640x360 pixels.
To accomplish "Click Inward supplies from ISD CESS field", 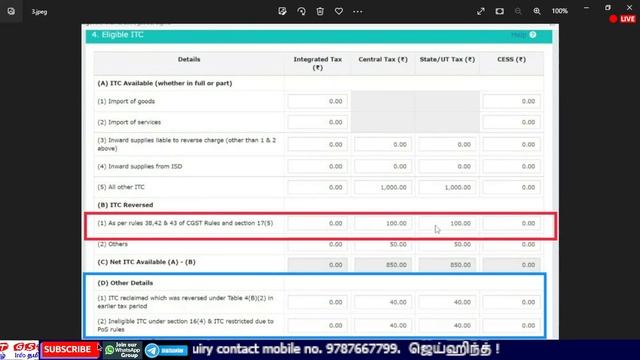I will (x=511, y=166).
